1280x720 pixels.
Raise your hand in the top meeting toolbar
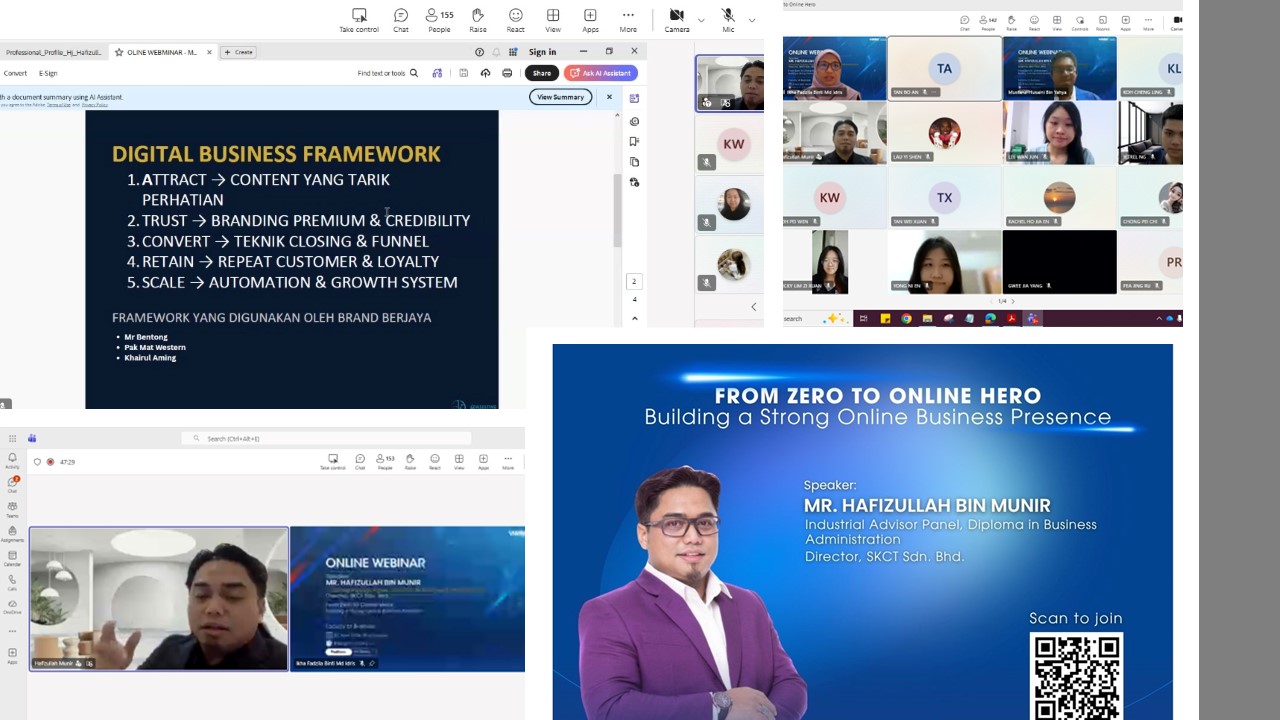click(478, 20)
